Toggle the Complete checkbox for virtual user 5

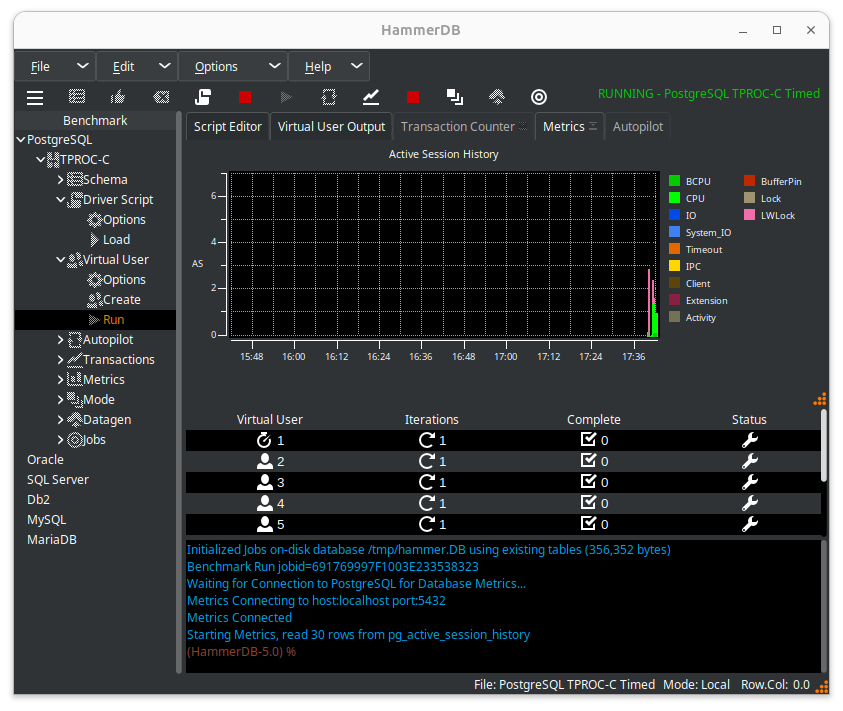[588, 524]
